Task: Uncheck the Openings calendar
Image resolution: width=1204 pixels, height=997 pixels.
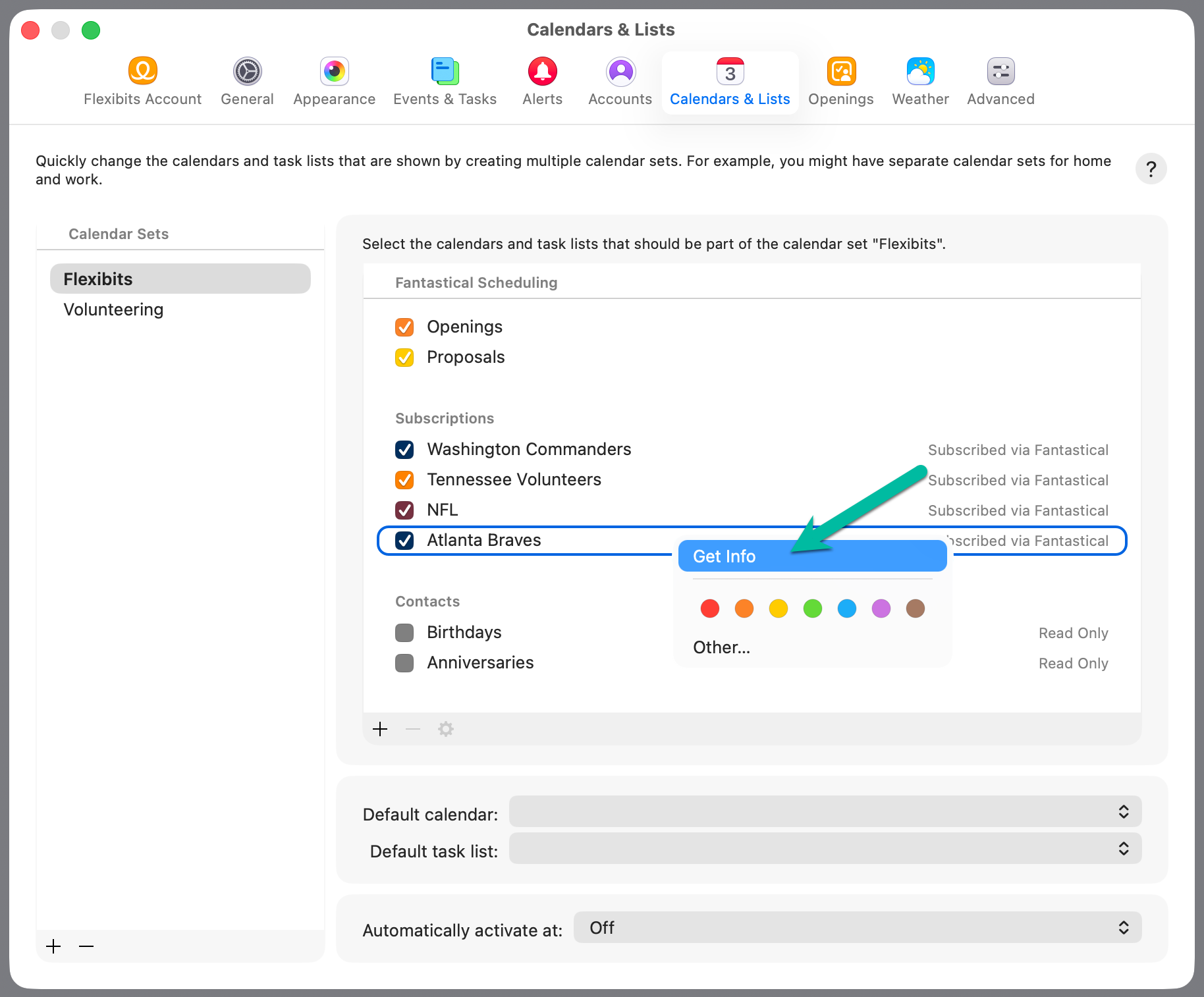Action: 404,327
